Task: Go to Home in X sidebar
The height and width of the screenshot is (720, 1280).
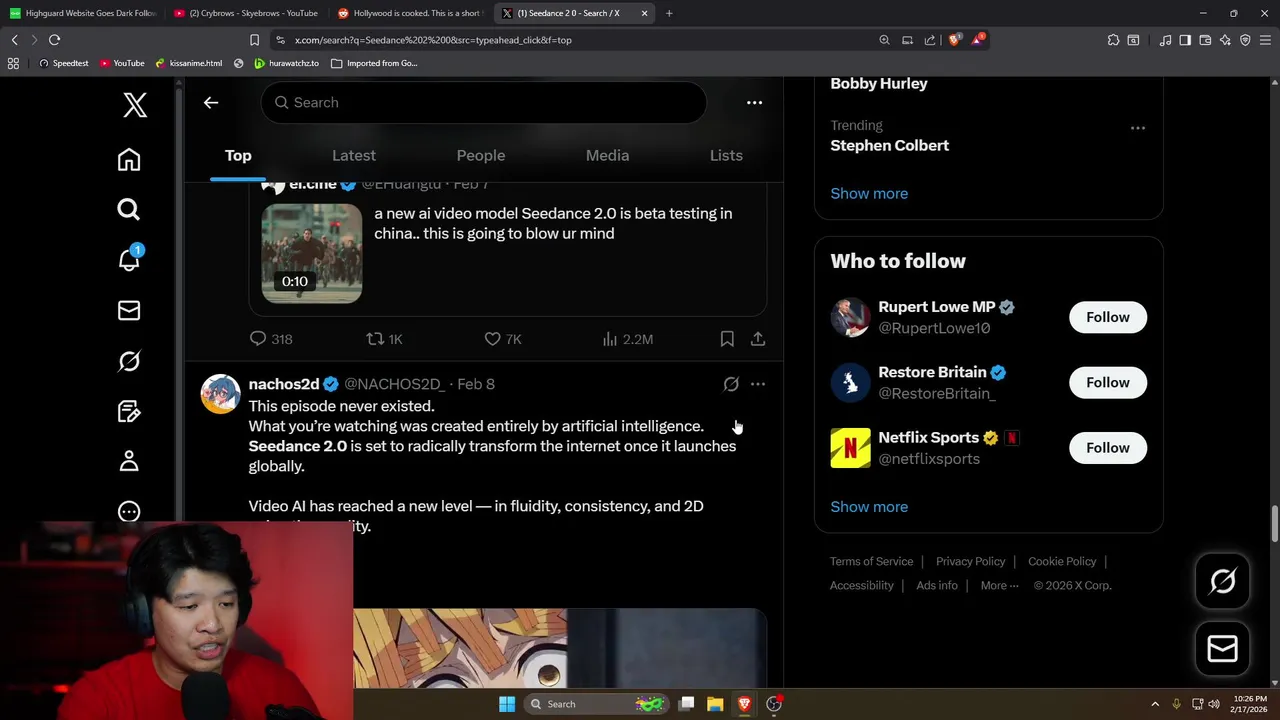Action: (x=129, y=160)
